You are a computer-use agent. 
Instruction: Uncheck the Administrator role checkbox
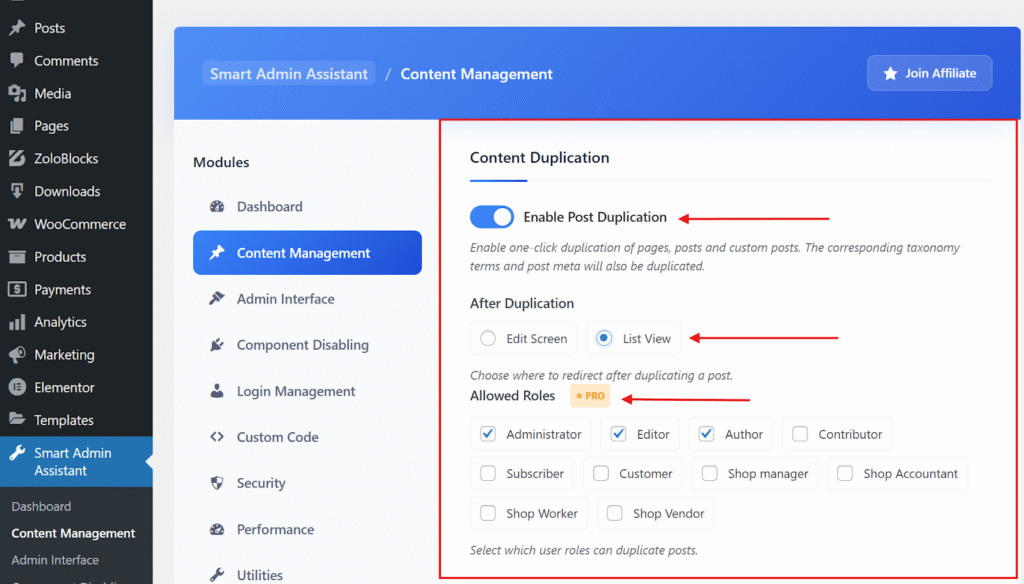(488, 434)
